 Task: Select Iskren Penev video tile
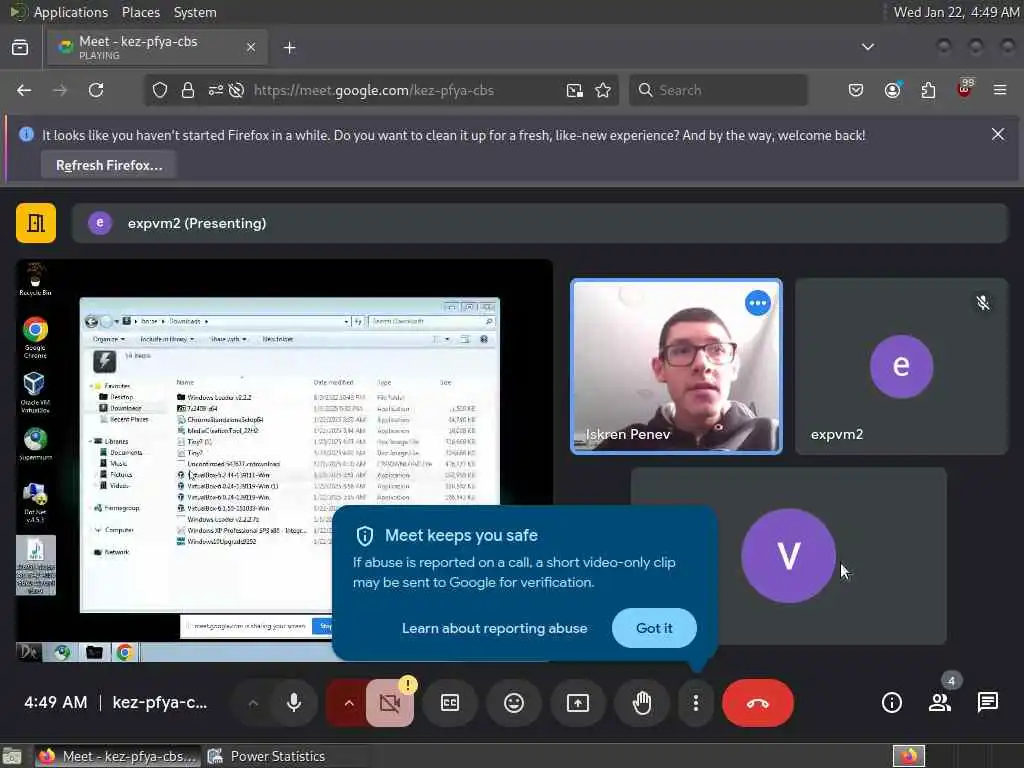(676, 366)
